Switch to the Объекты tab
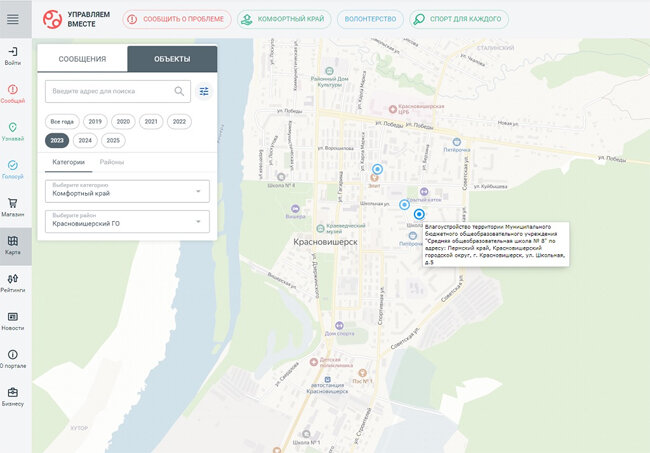Viewport: 650px width, 453px height. click(172, 59)
